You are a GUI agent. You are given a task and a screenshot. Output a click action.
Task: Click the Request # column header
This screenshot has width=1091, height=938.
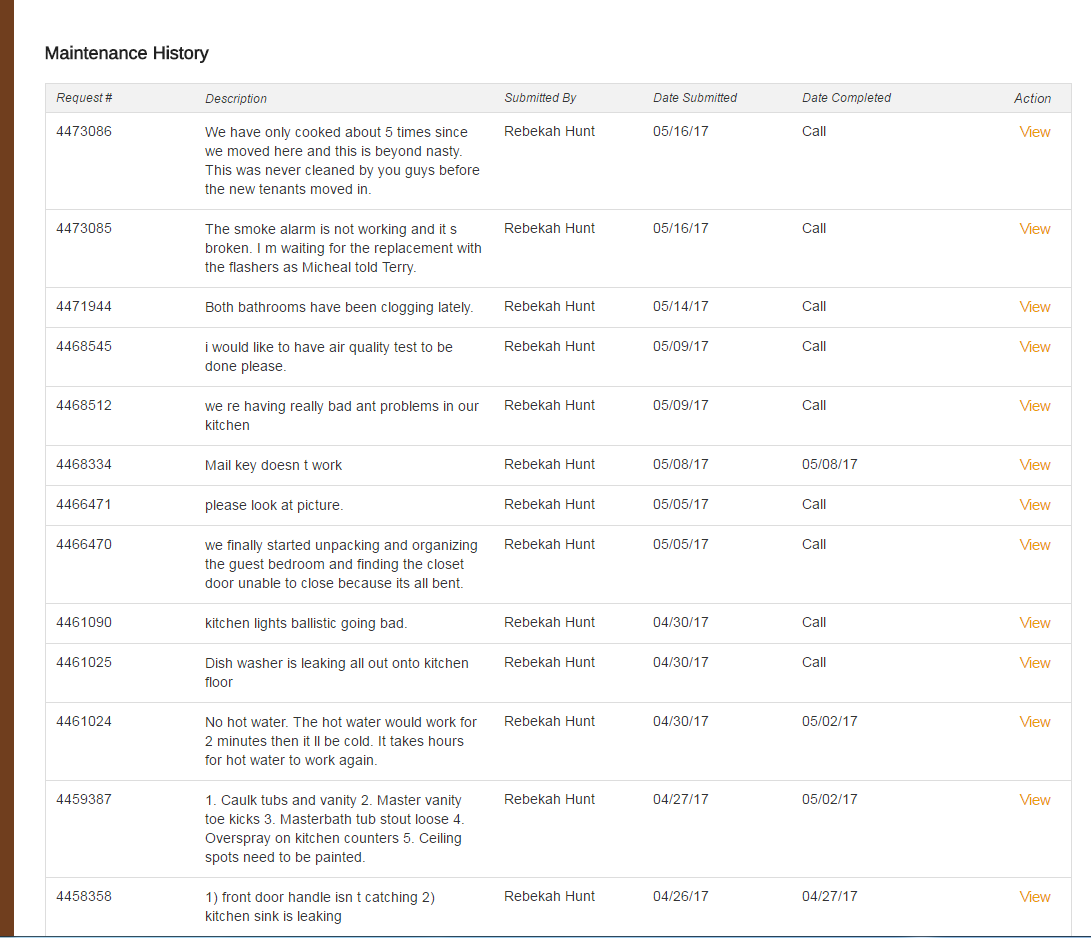[84, 98]
